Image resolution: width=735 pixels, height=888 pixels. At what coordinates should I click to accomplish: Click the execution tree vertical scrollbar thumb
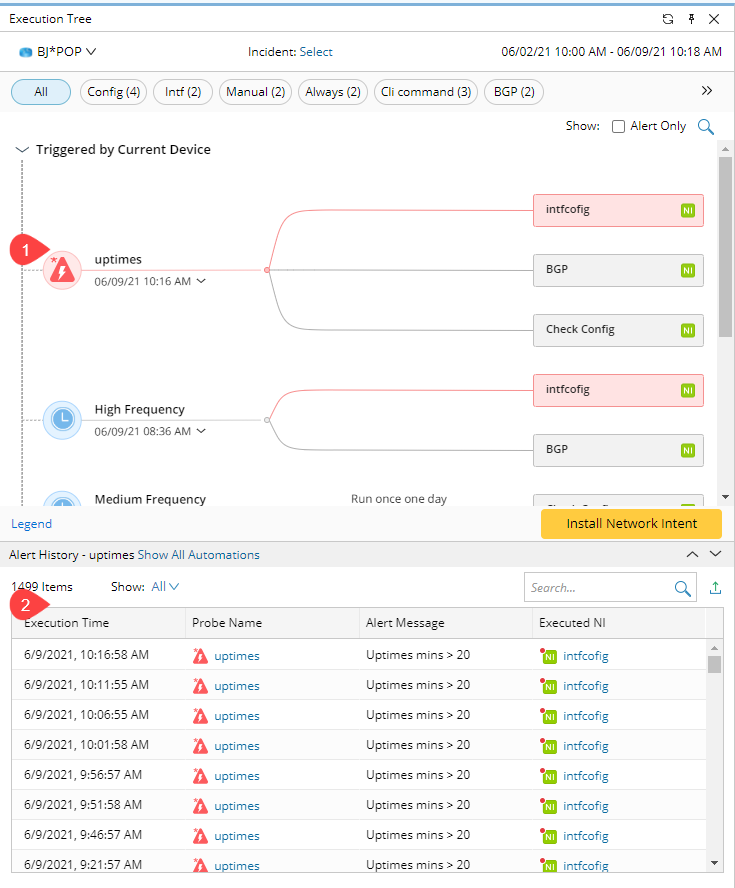pyautogui.click(x=725, y=247)
